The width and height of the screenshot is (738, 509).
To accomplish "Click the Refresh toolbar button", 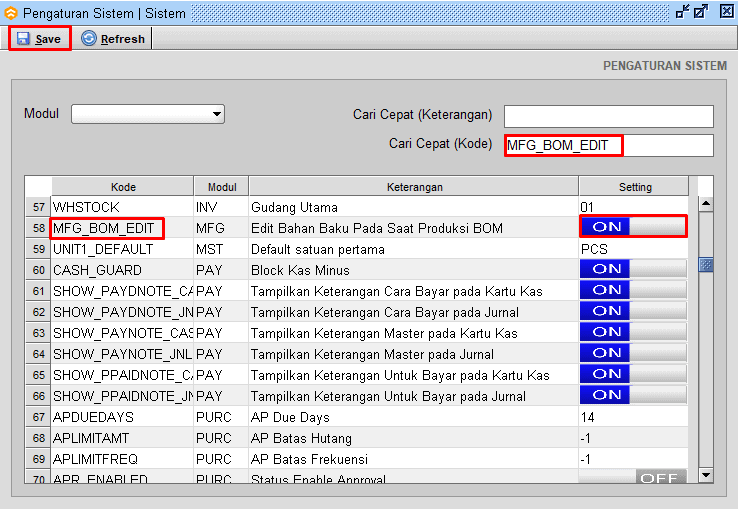I will pyautogui.click(x=113, y=39).
